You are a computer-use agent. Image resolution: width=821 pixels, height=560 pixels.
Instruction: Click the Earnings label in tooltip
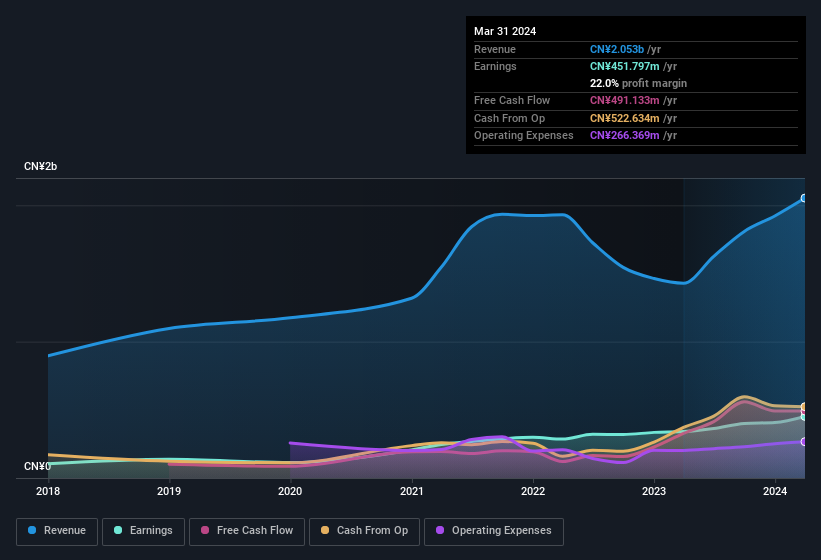[x=495, y=66]
